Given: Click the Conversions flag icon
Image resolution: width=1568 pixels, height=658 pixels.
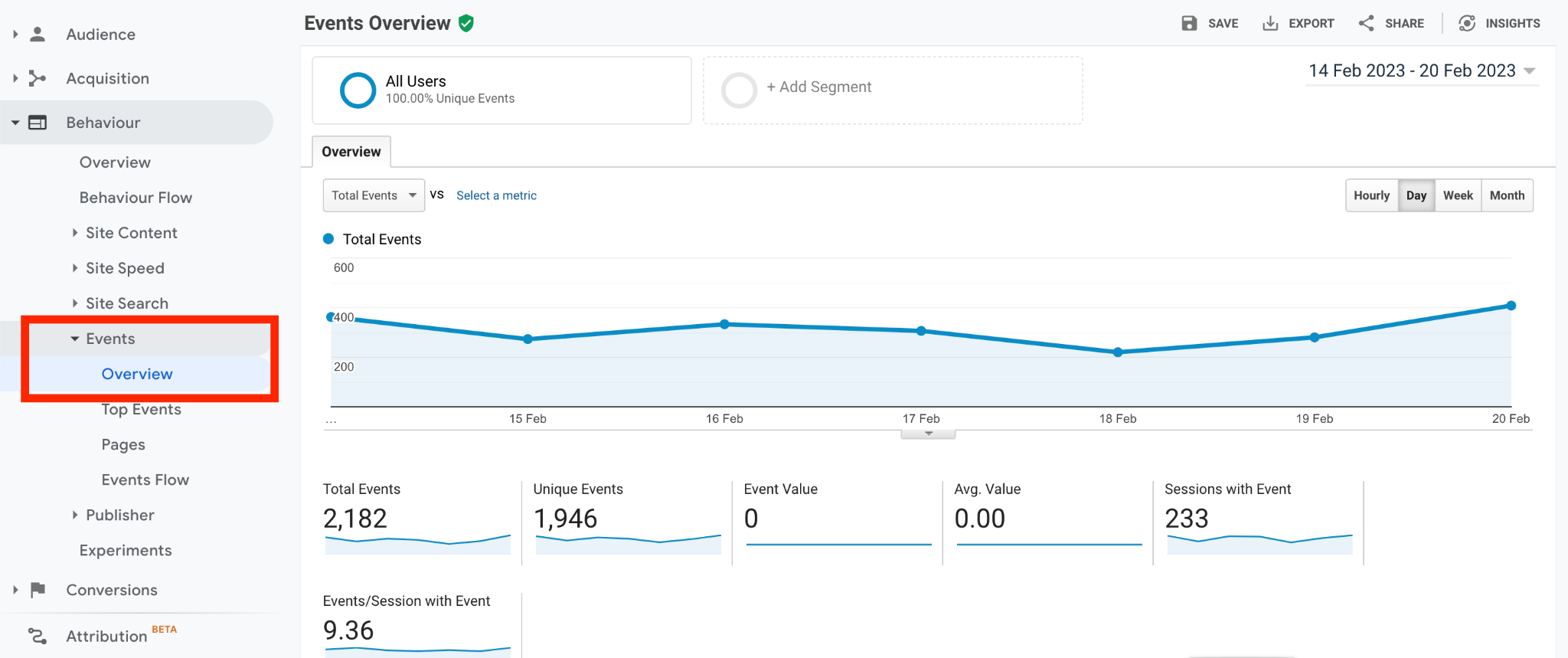Looking at the screenshot, I should pos(38,590).
